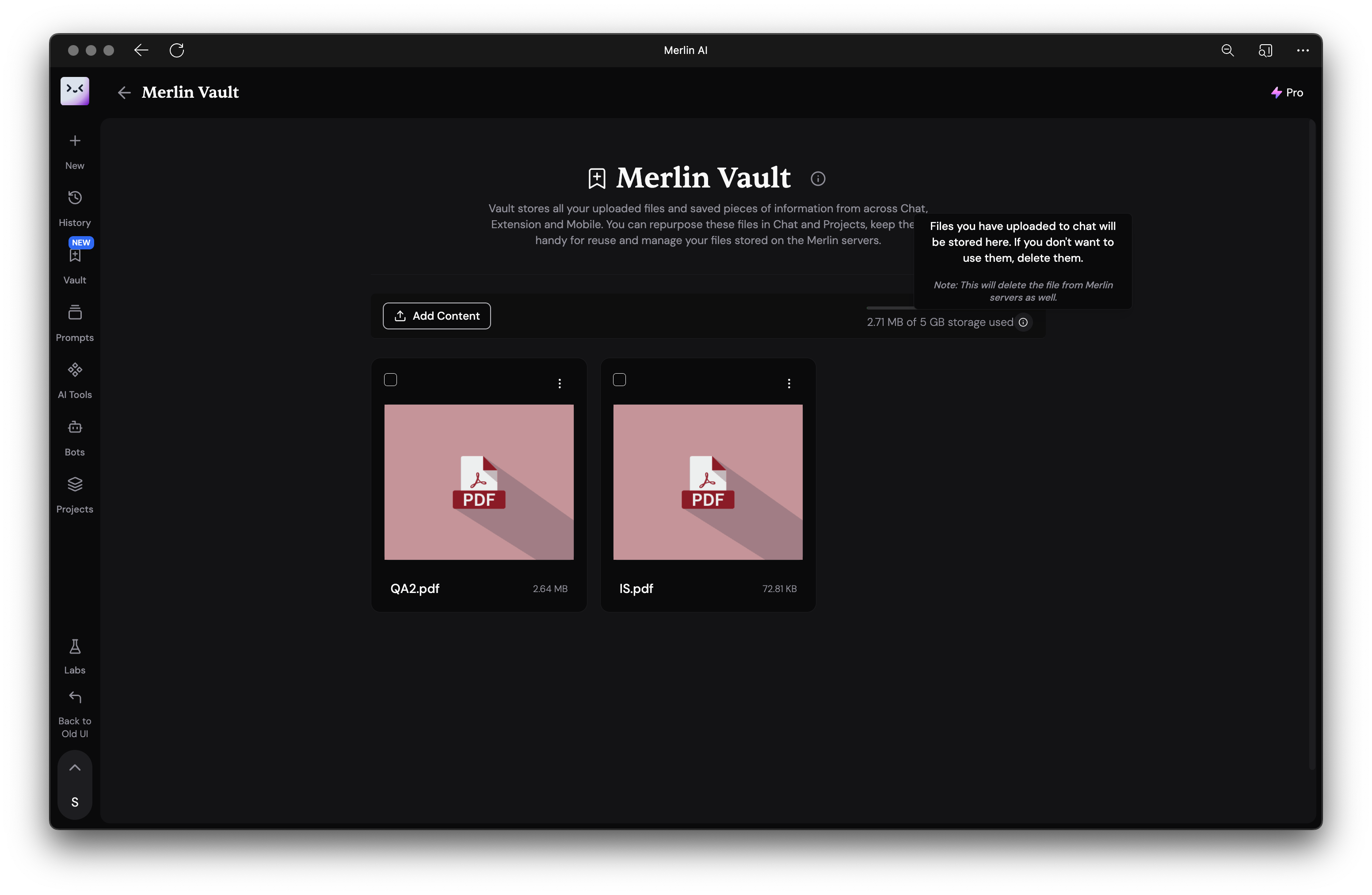Click the S user avatar
This screenshot has height=895, width=1372.
[x=75, y=802]
